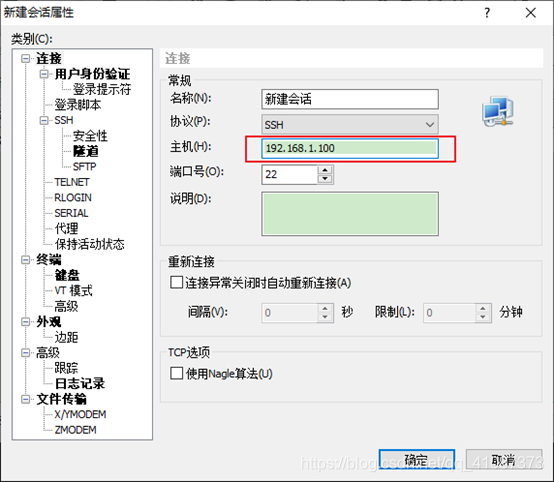The height and width of the screenshot is (482, 554).
Task: Select 外观 in category tree
Action: [x=49, y=322]
